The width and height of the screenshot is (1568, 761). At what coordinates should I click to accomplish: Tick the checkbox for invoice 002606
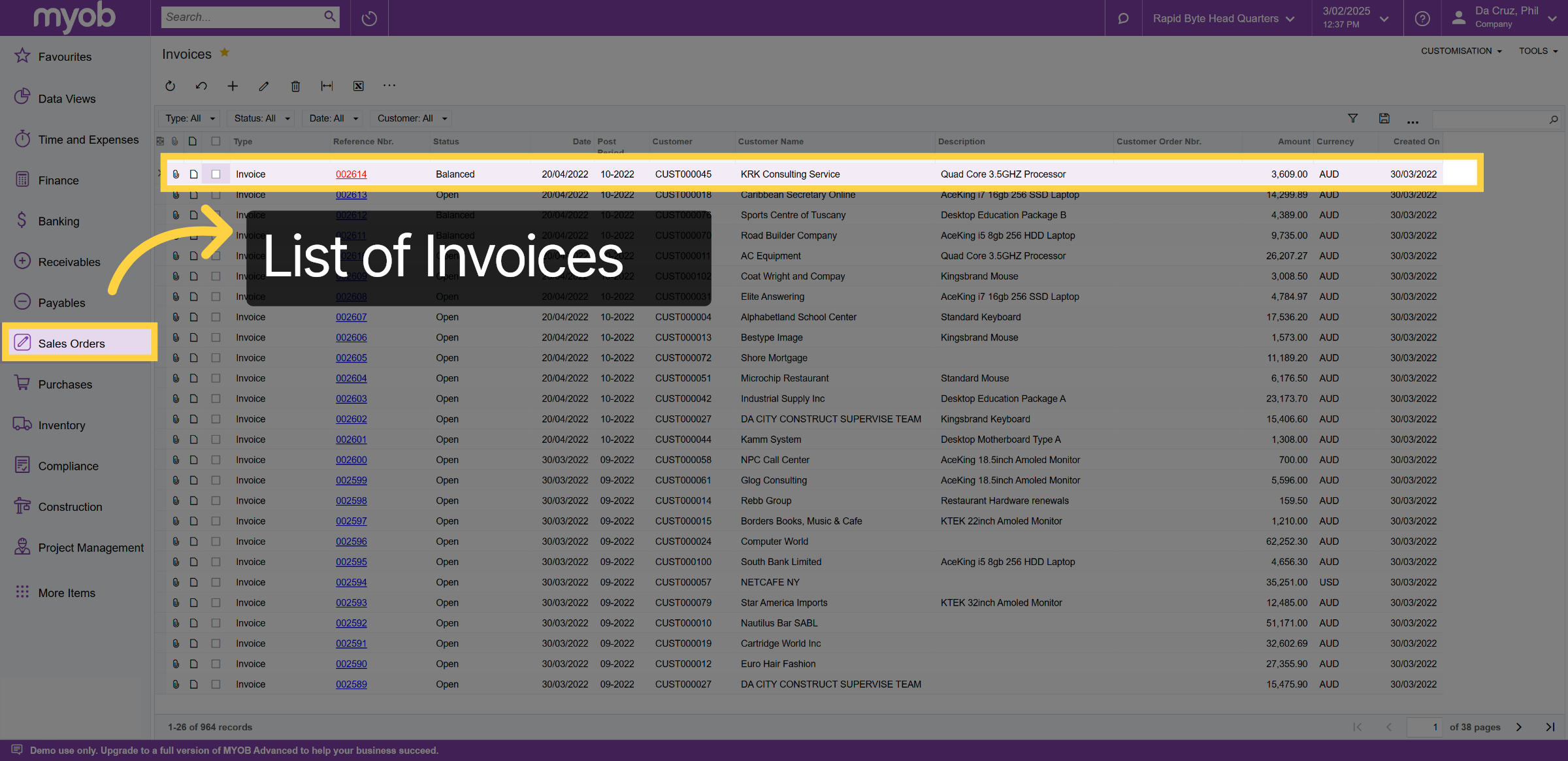216,338
